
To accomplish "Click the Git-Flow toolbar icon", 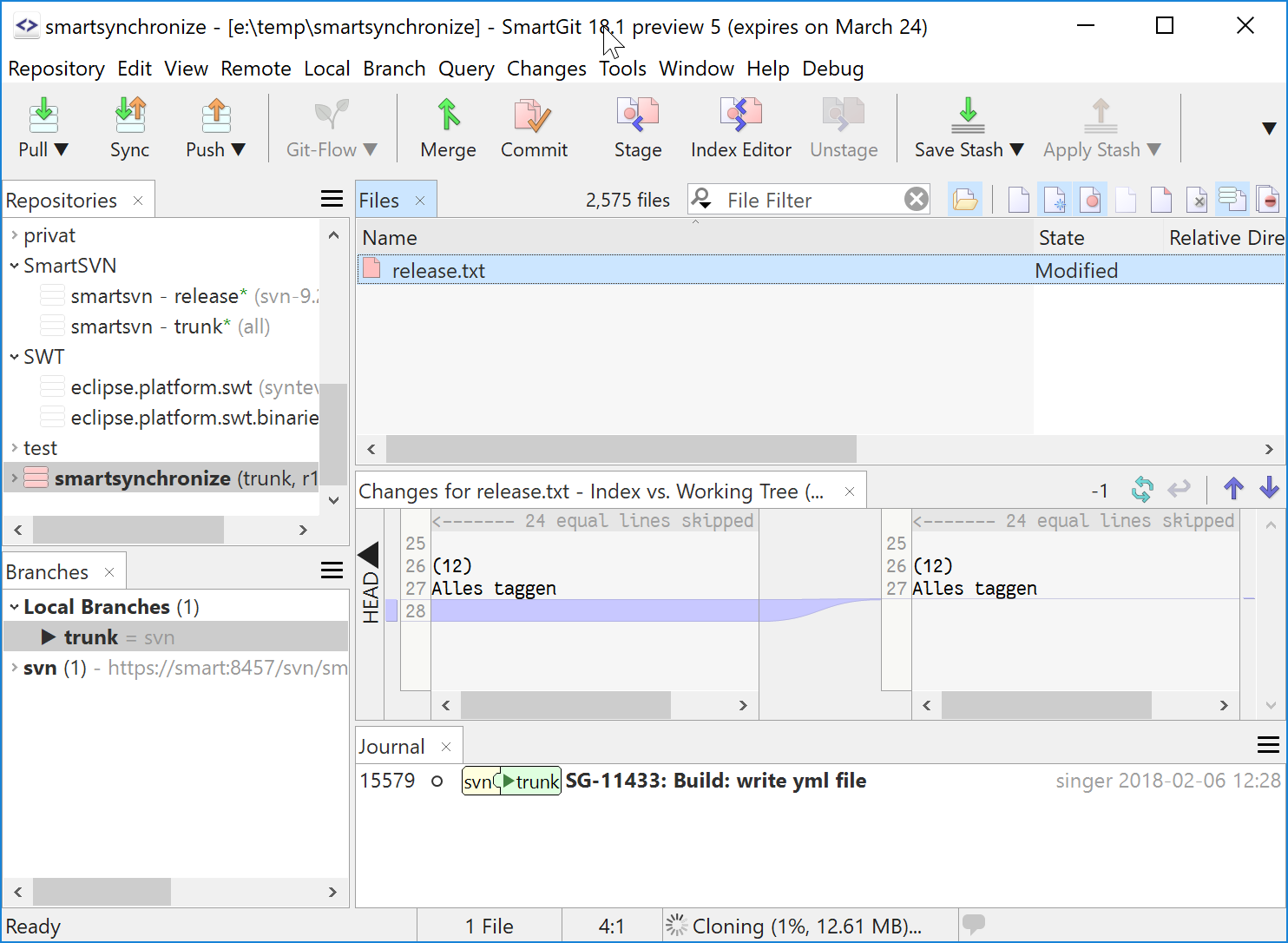I will pyautogui.click(x=332, y=115).
